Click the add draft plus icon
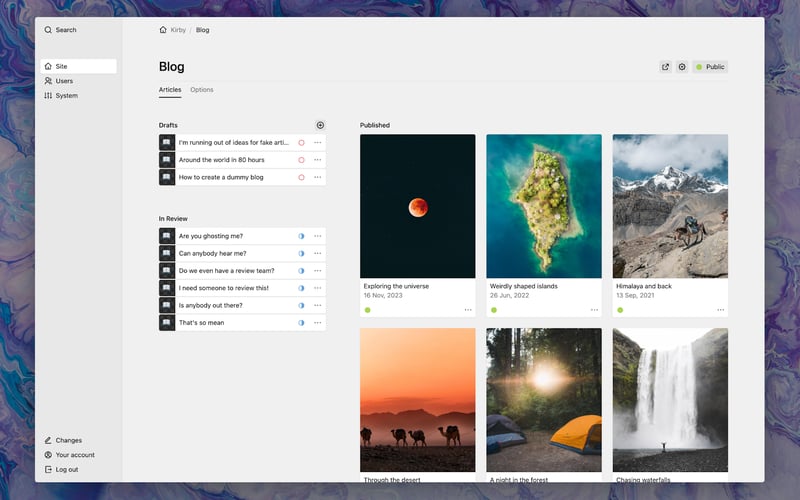800x500 pixels. (320, 125)
